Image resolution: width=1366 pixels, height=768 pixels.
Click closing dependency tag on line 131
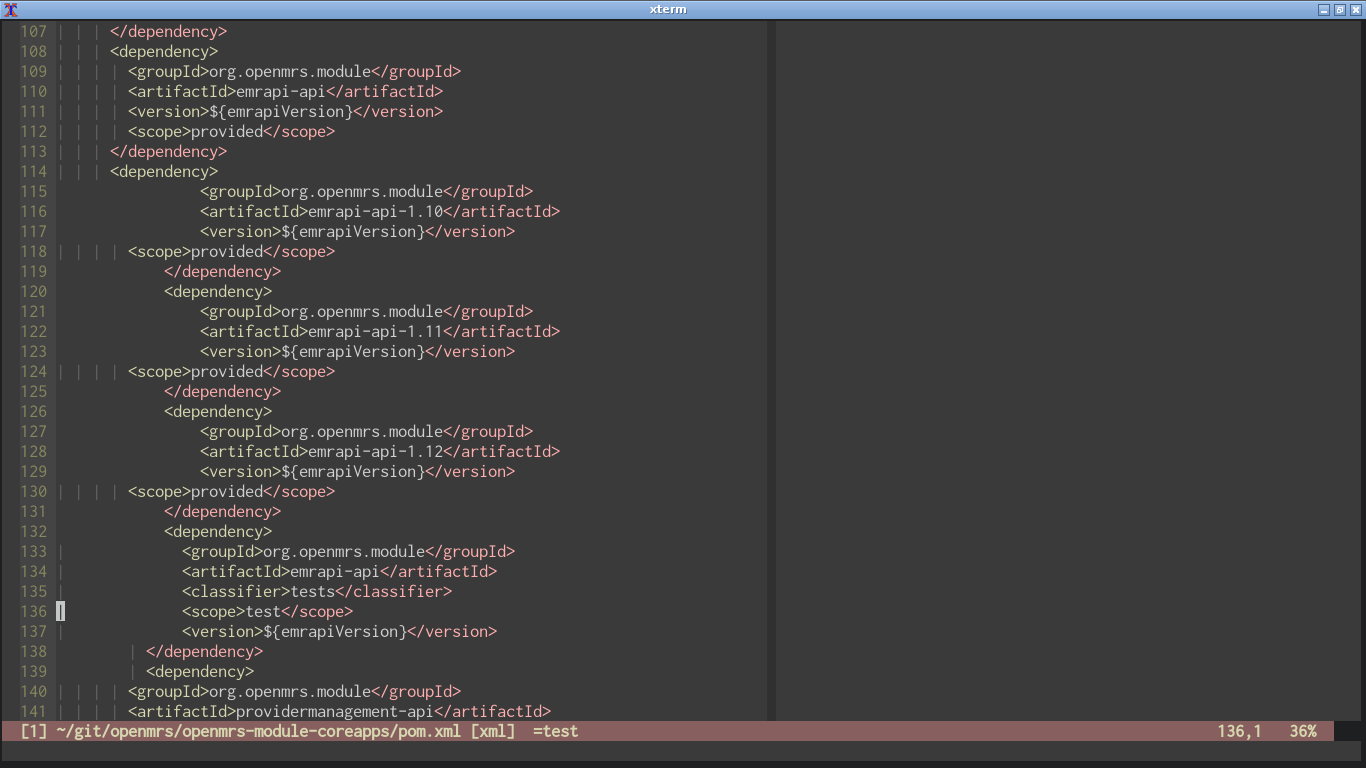(x=223, y=511)
